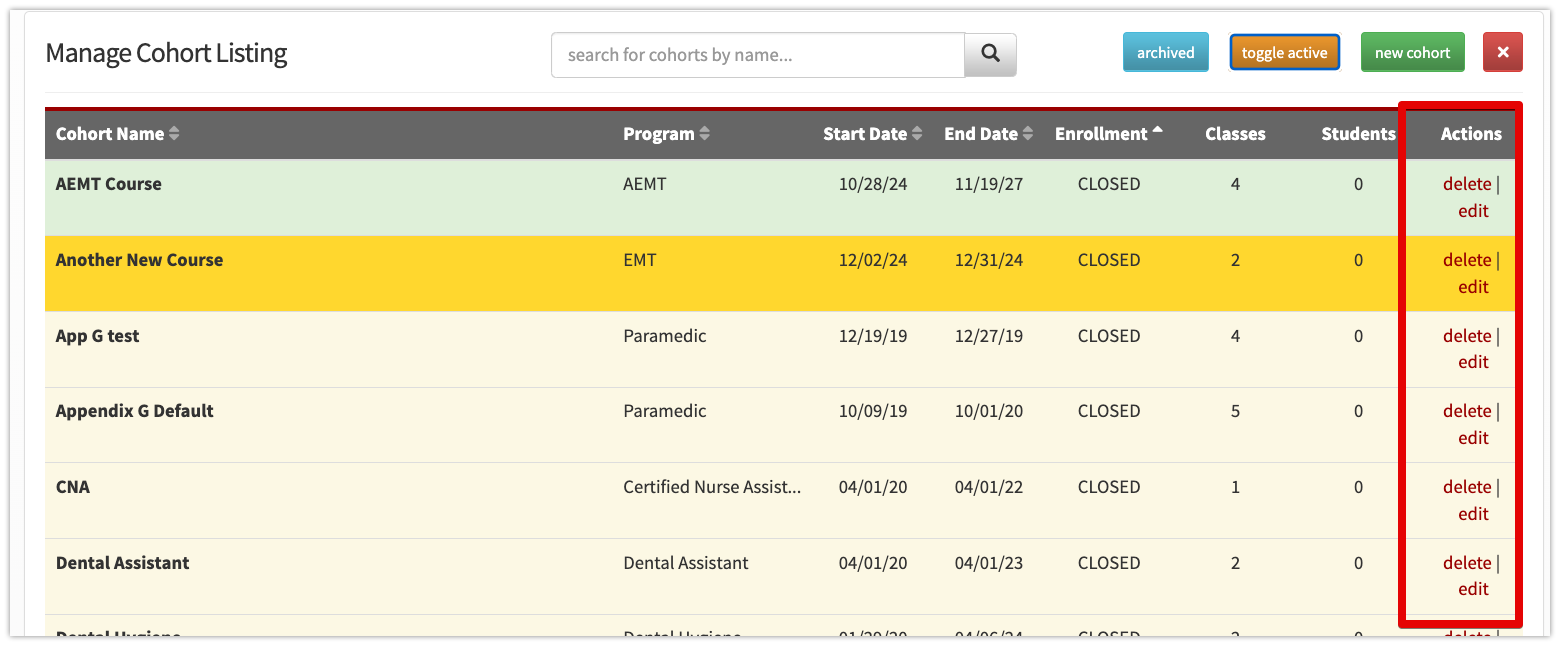Edit the AEMT Course cohort

(1473, 211)
